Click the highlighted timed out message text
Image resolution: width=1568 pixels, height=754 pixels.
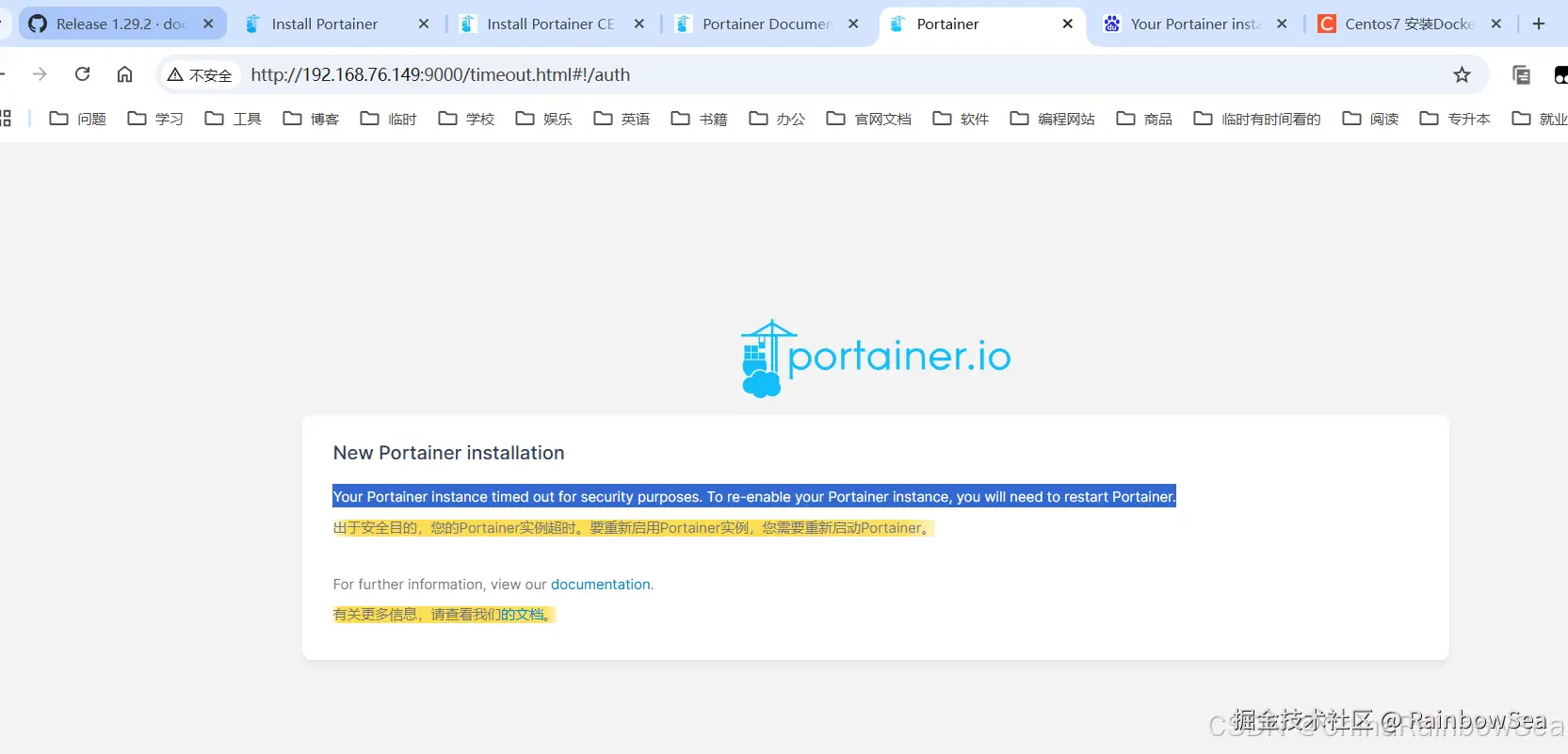754,497
